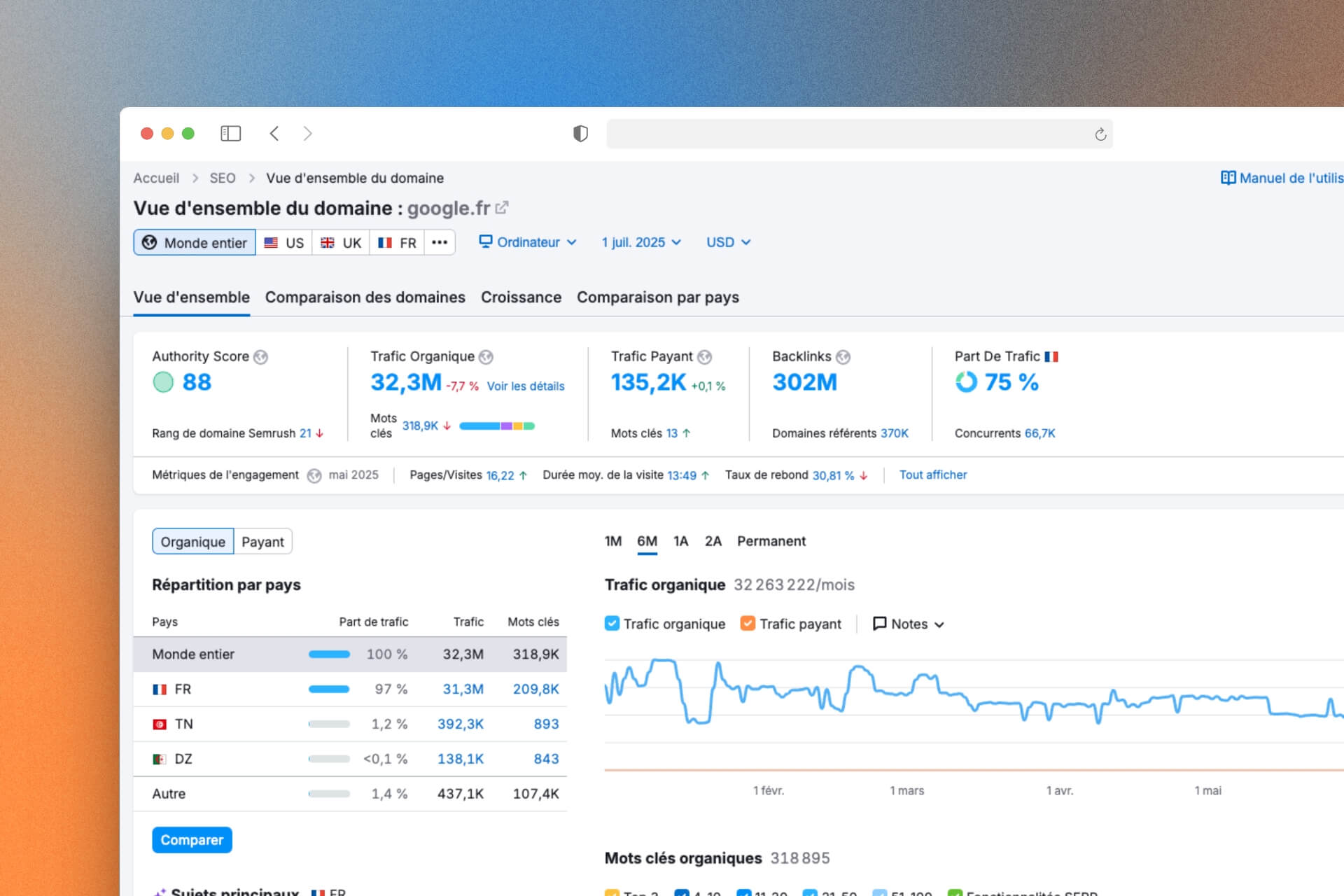Click the info icon beside Trafic Organique

[486, 357]
